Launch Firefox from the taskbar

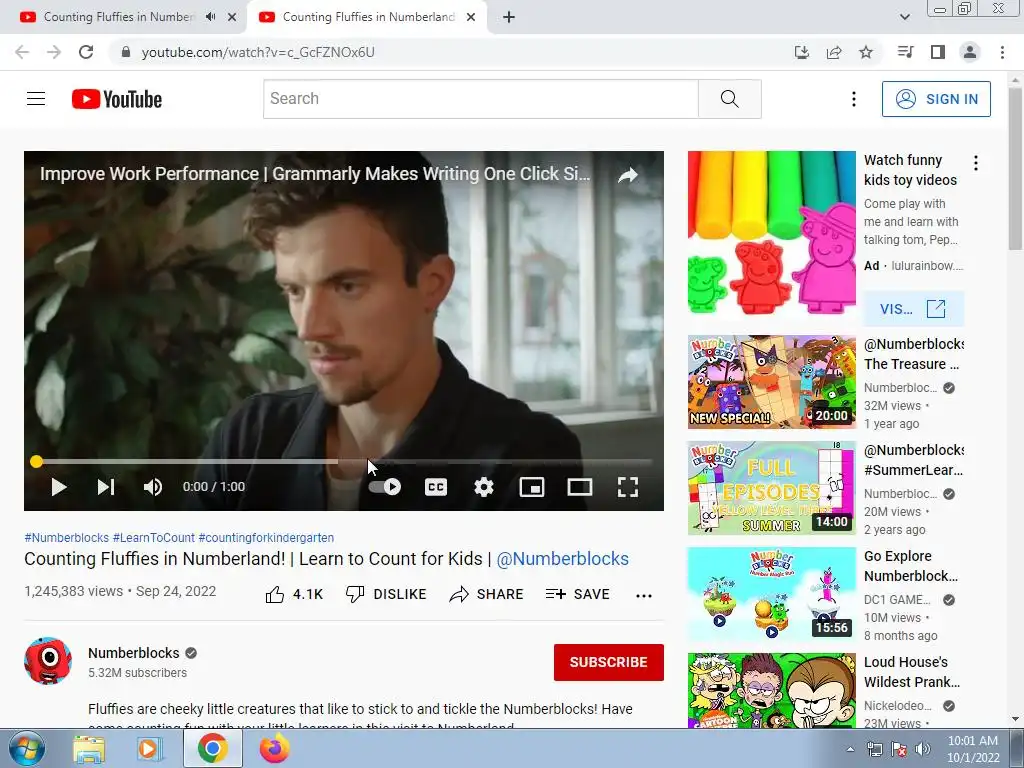click(x=274, y=748)
